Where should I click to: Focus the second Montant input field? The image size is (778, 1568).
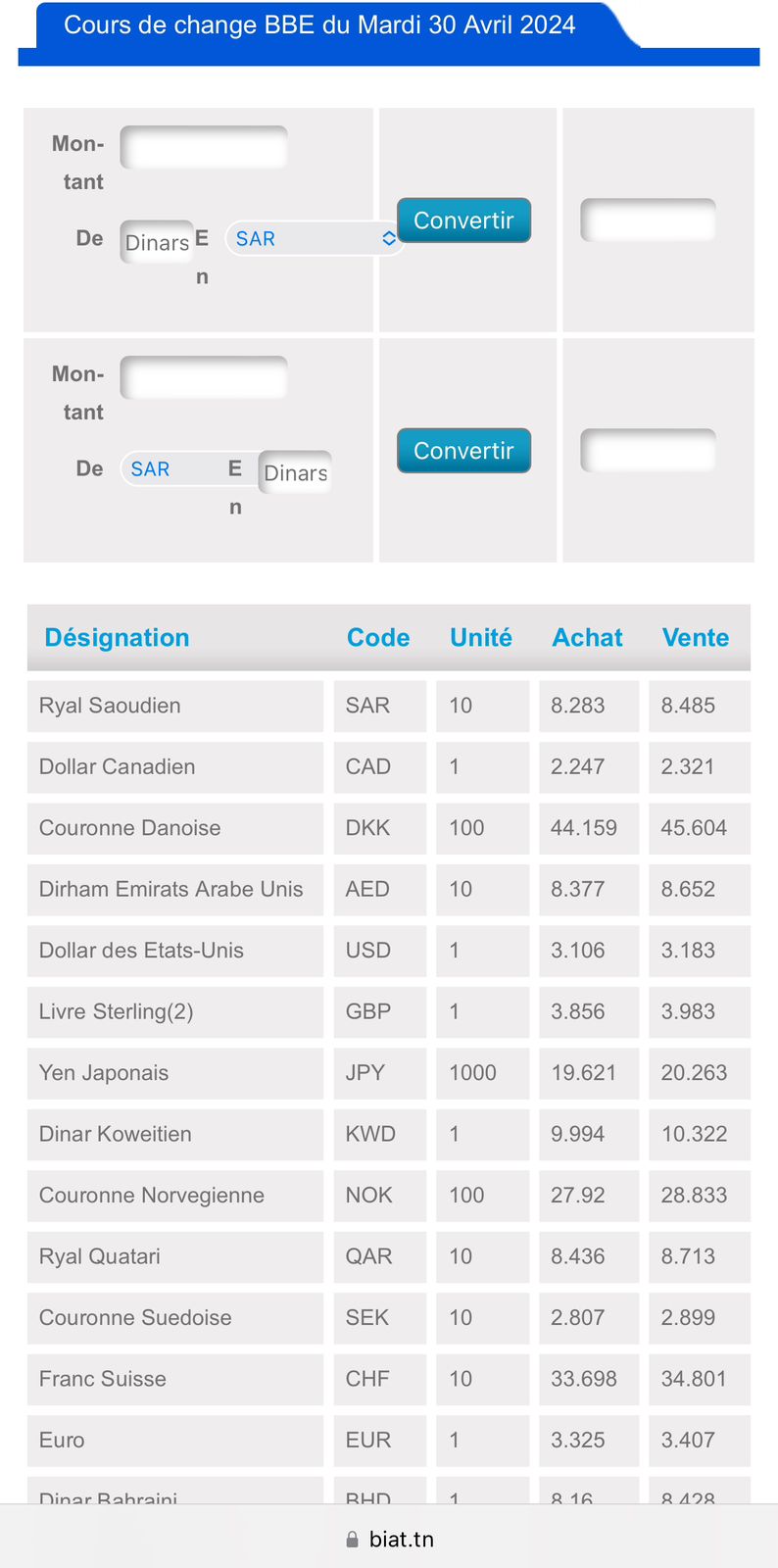point(204,377)
